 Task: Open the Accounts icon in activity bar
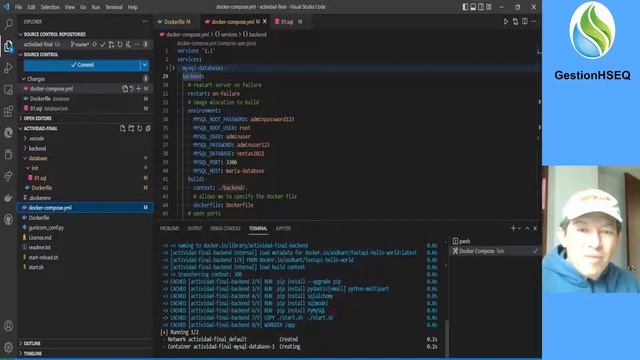click(x=9, y=326)
